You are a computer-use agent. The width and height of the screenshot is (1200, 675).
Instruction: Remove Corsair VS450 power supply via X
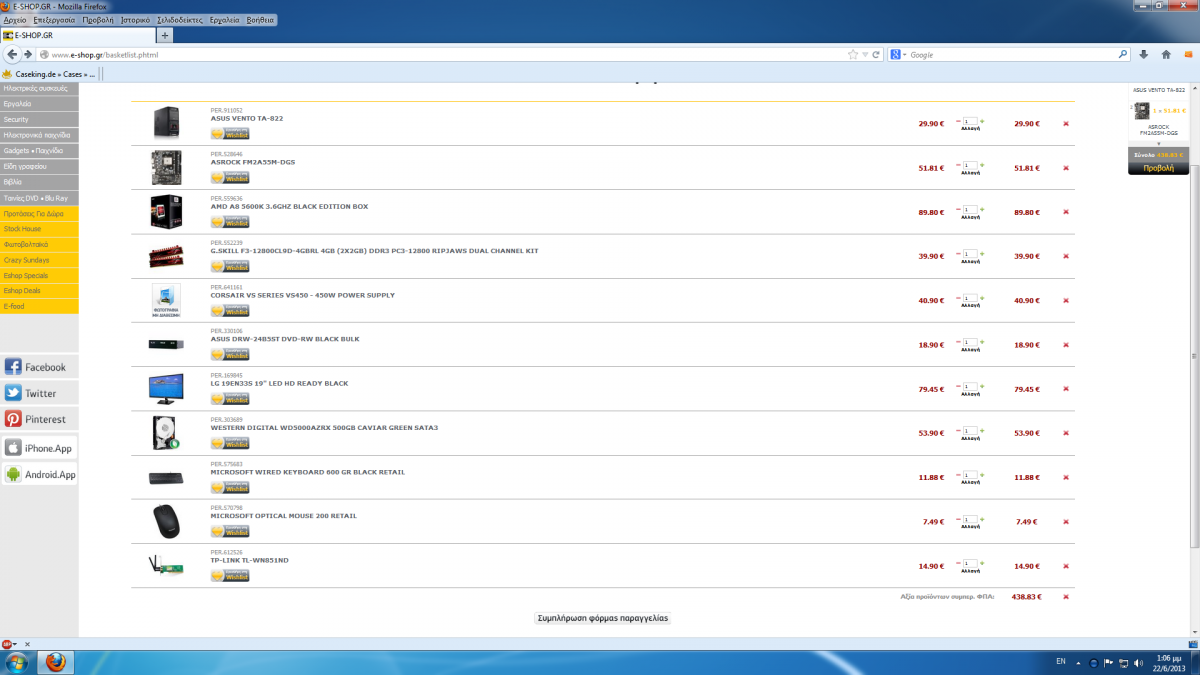pos(1066,300)
